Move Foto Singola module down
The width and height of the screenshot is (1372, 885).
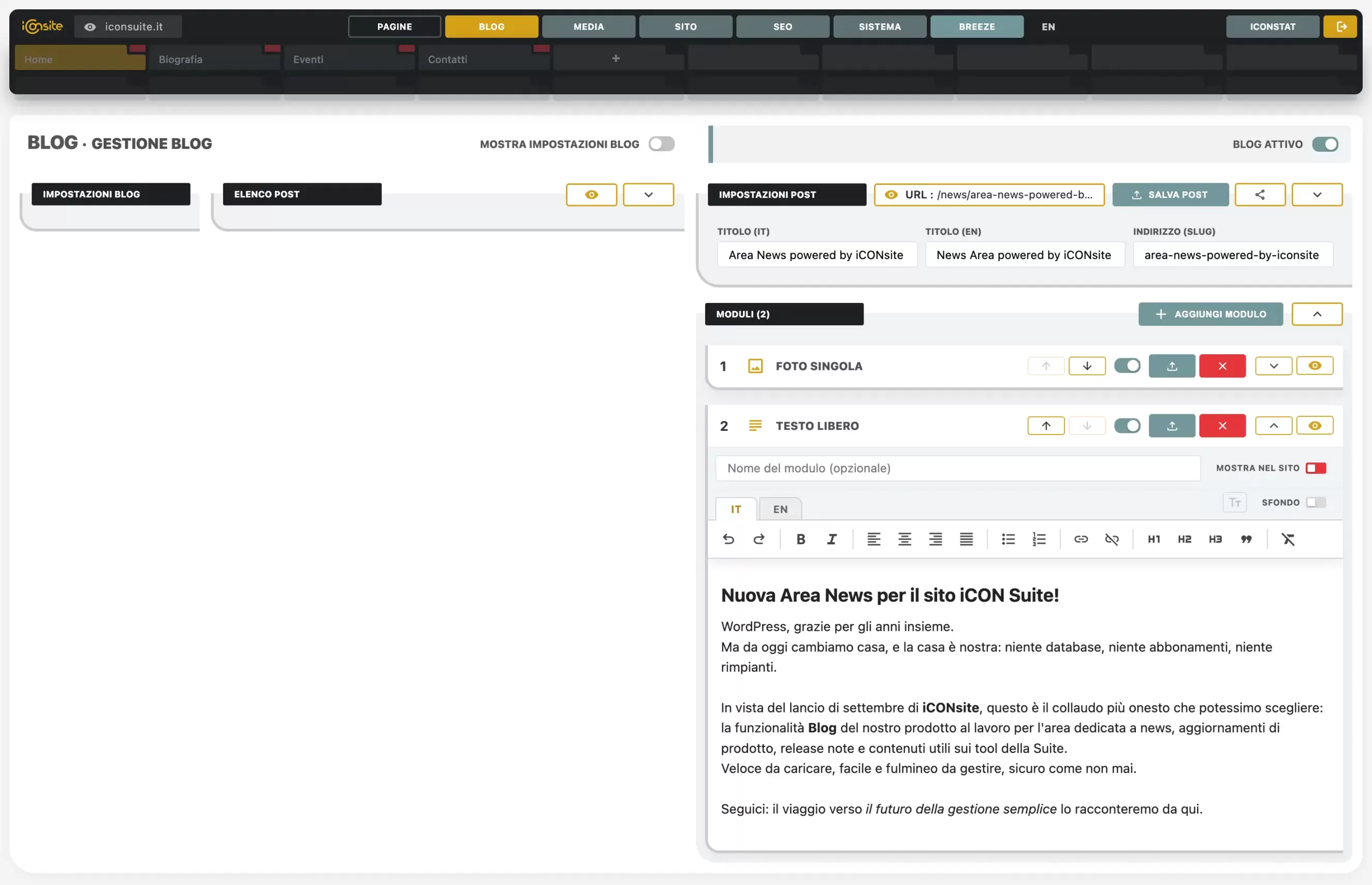tap(1087, 366)
